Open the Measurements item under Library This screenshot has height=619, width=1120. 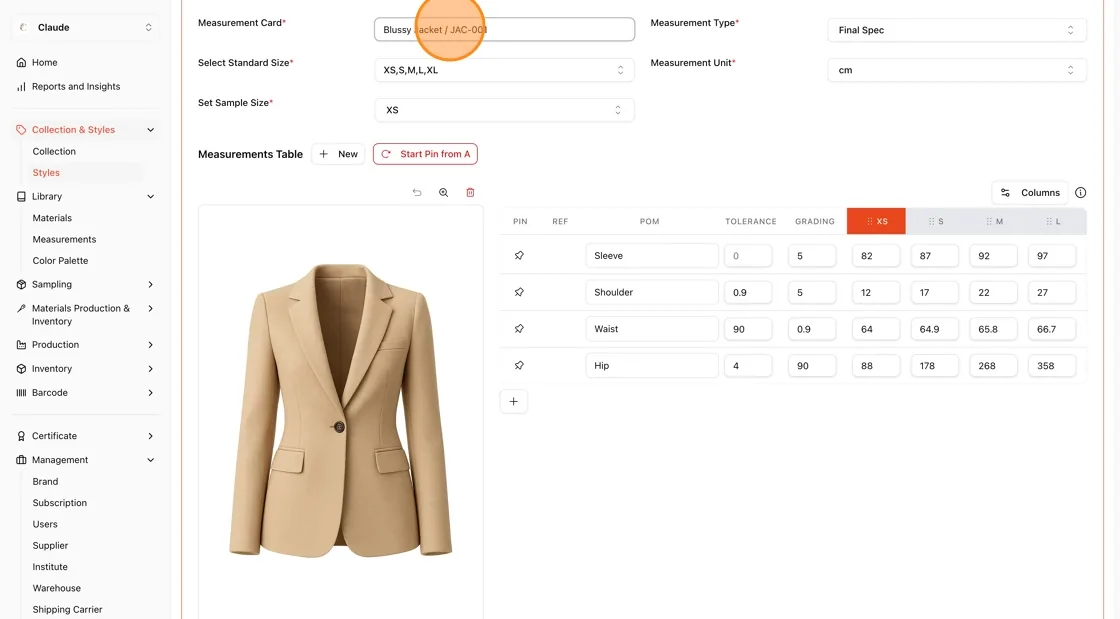tap(64, 239)
